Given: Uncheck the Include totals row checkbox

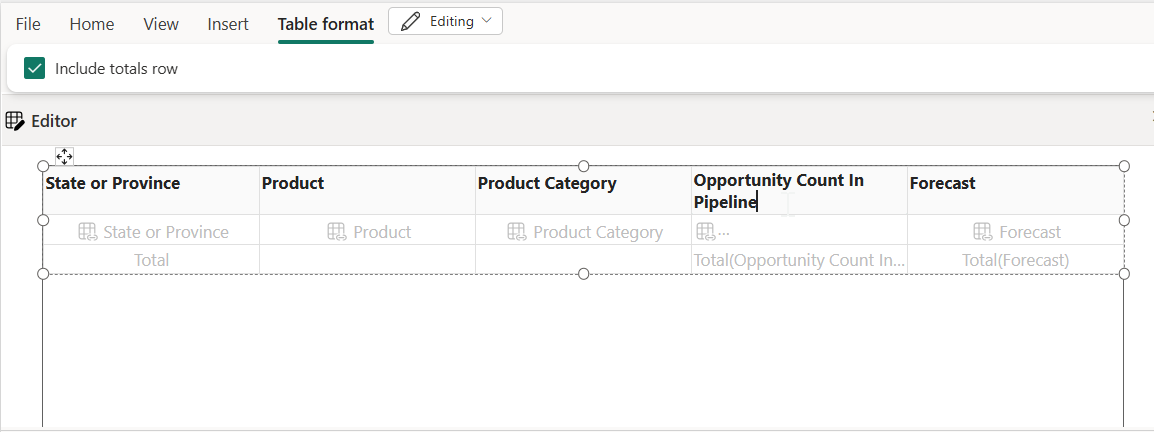Looking at the screenshot, I should click(35, 69).
